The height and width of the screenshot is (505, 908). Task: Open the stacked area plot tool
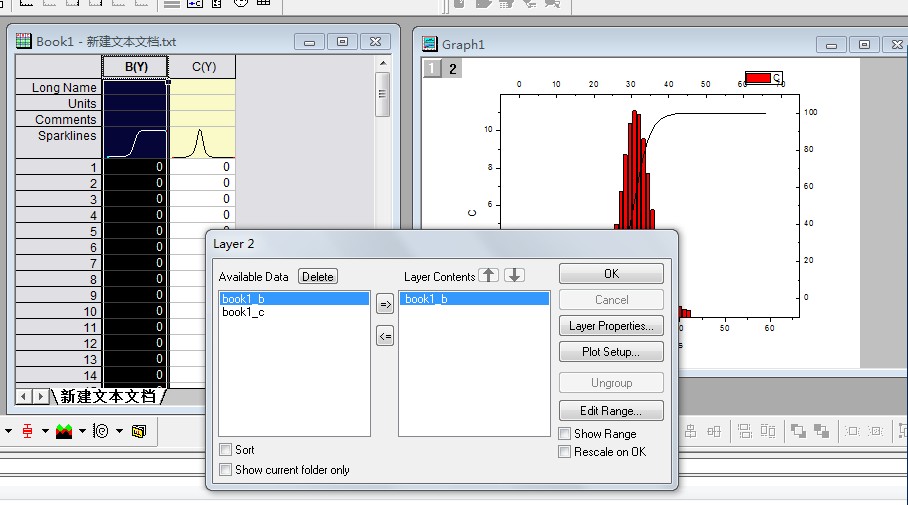click(x=64, y=431)
